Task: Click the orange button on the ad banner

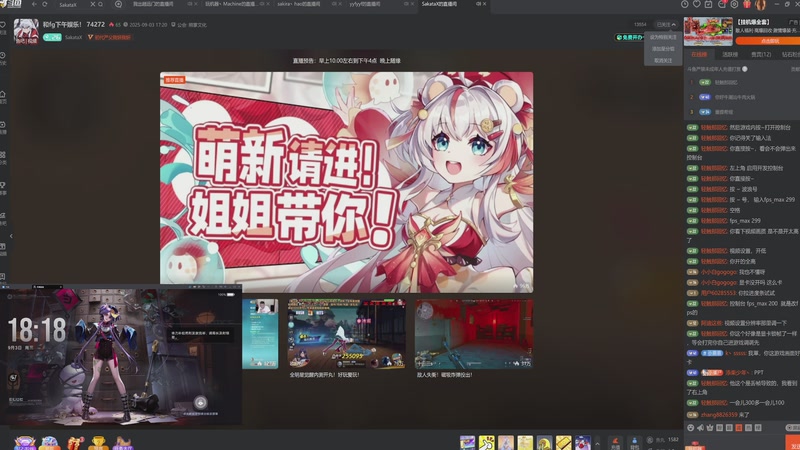Action: point(769,41)
